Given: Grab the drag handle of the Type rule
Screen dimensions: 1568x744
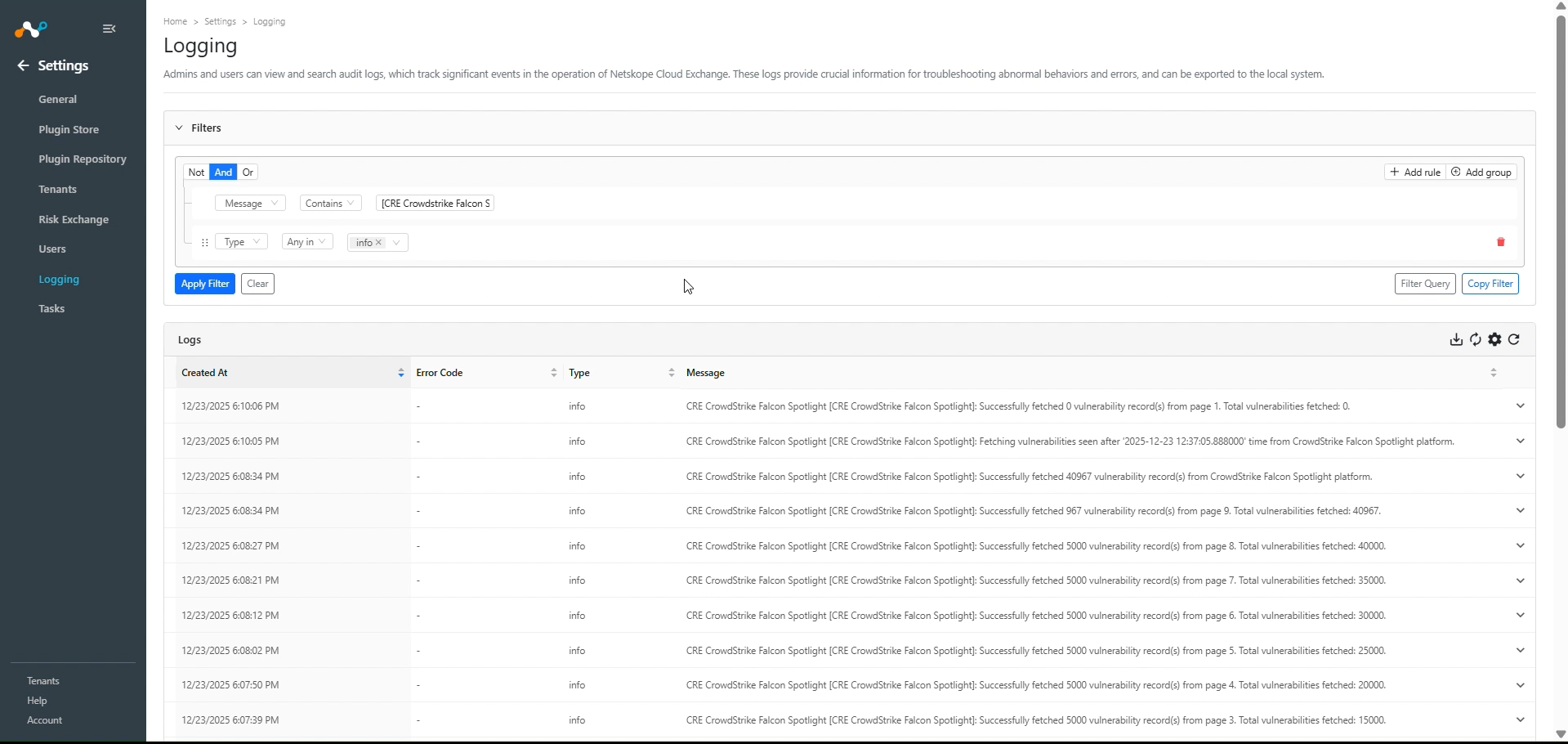Looking at the screenshot, I should (205, 243).
